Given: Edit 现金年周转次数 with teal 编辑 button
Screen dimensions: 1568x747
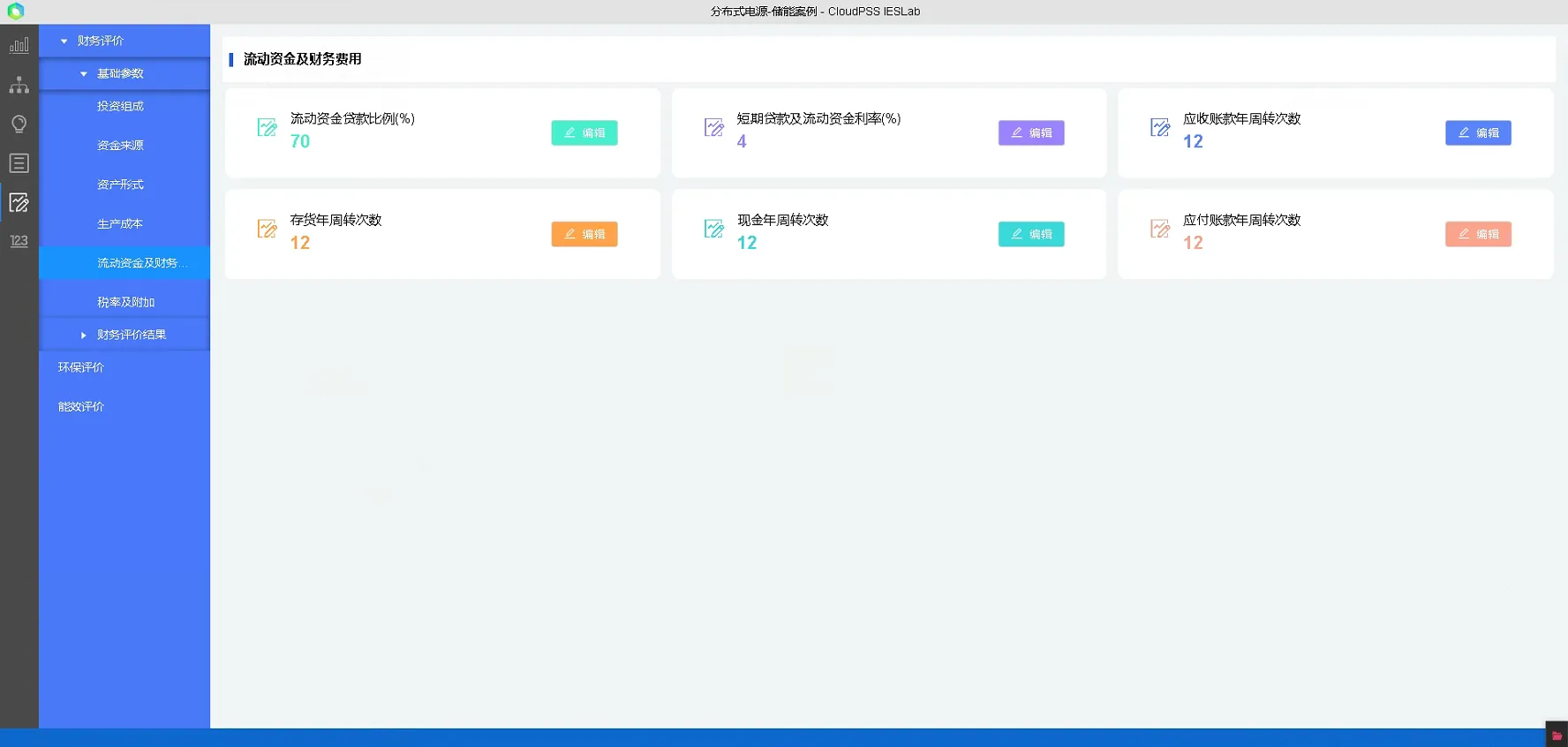Looking at the screenshot, I should (x=1031, y=234).
